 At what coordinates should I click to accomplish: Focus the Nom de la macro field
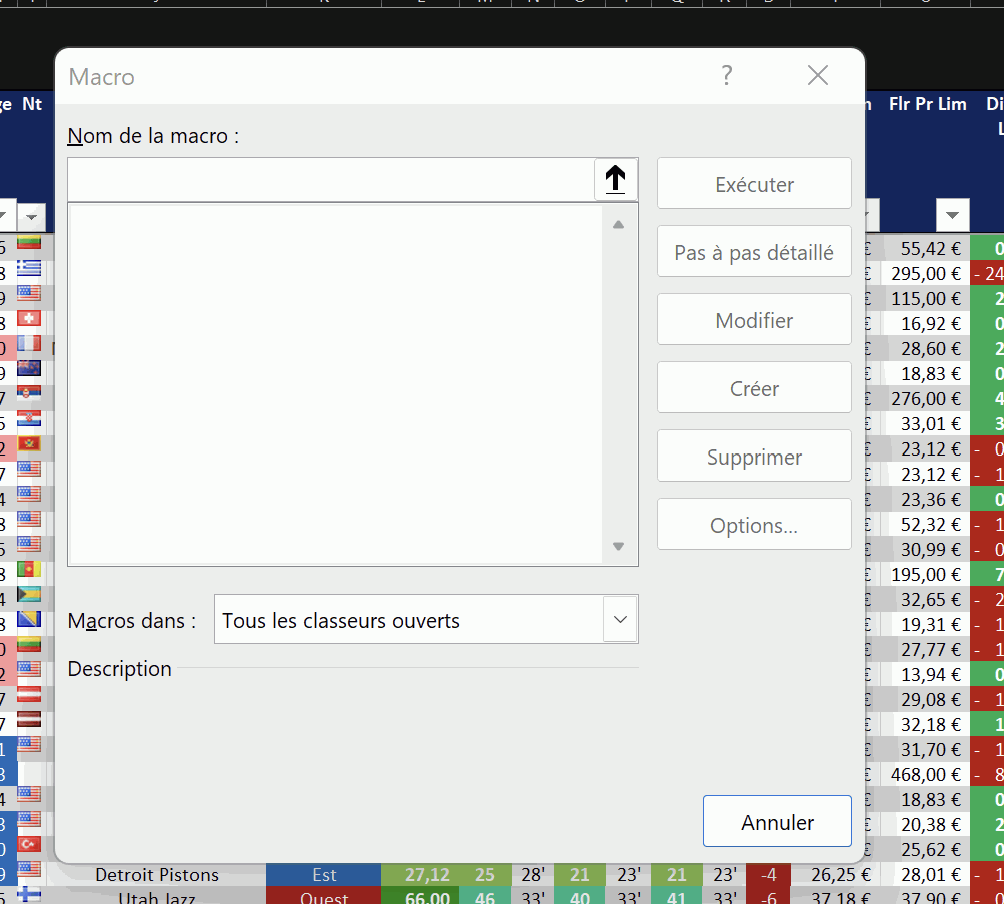(331, 179)
